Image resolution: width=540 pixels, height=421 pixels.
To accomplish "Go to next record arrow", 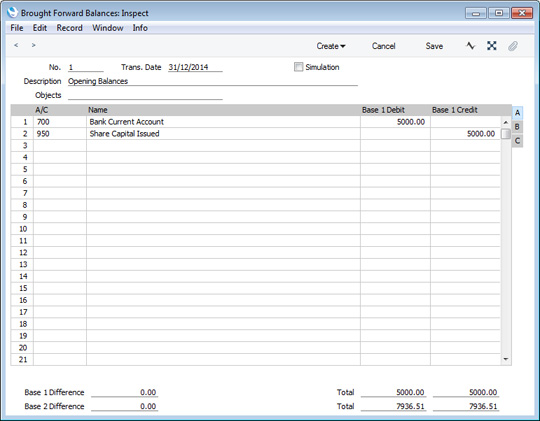I will click(33, 45).
